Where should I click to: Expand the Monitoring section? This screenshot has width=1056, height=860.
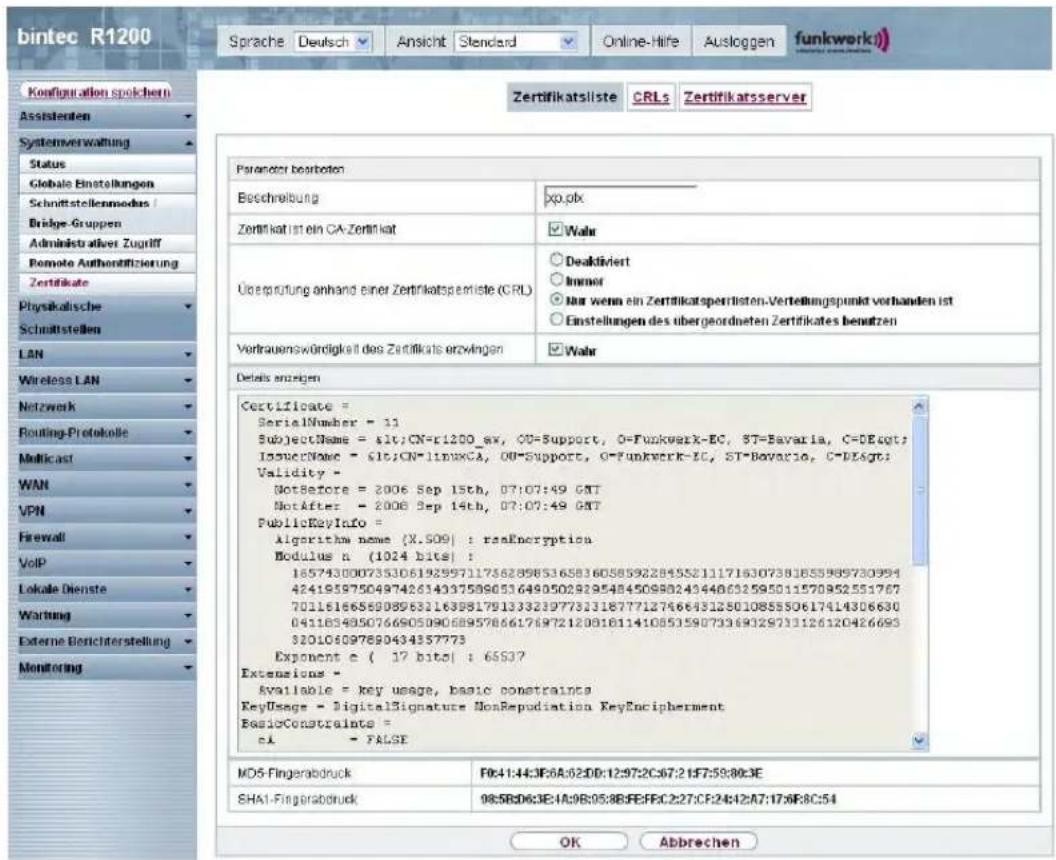tap(103, 668)
